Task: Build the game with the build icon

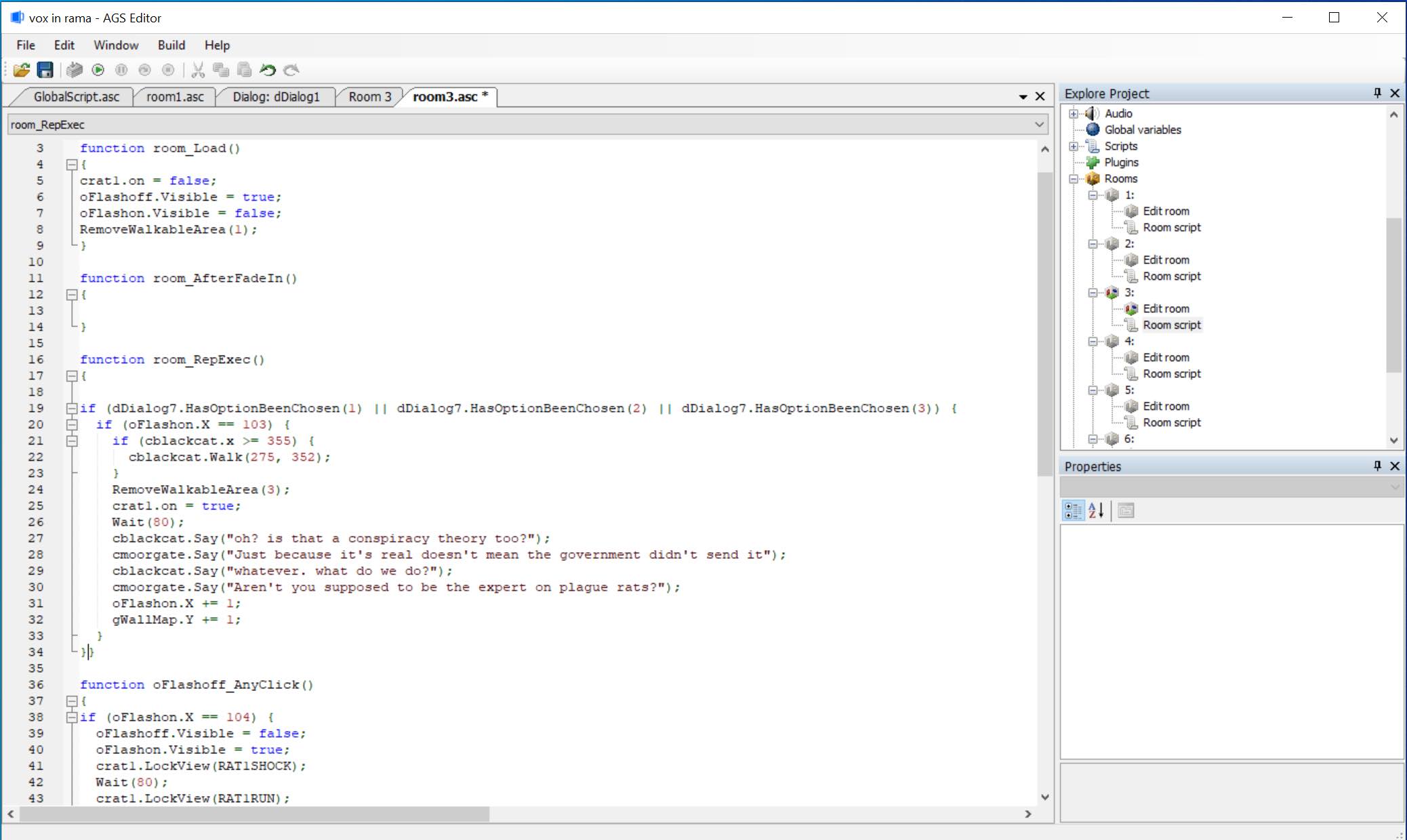Action: coord(73,70)
